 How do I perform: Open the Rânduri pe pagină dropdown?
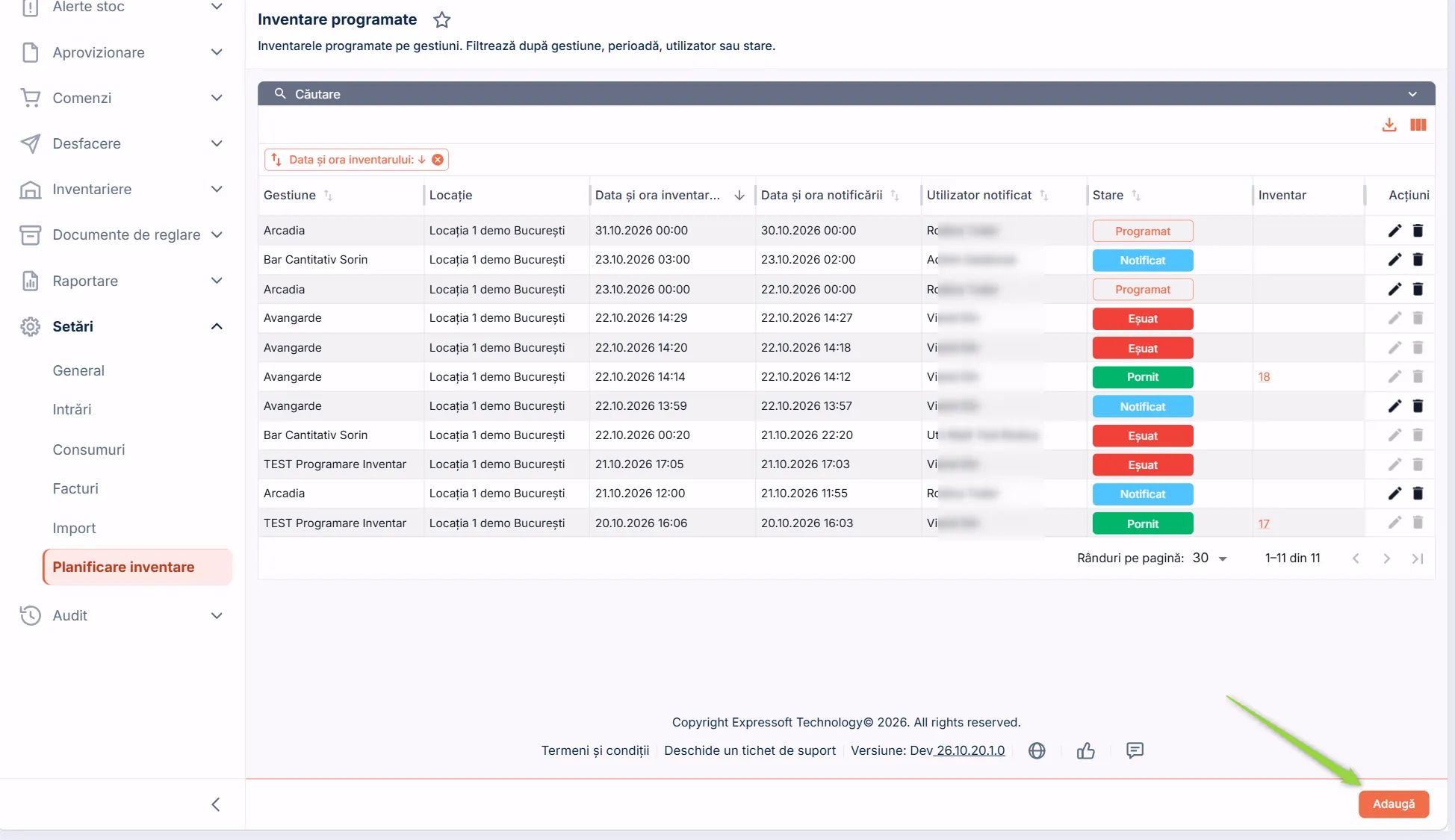(1210, 559)
